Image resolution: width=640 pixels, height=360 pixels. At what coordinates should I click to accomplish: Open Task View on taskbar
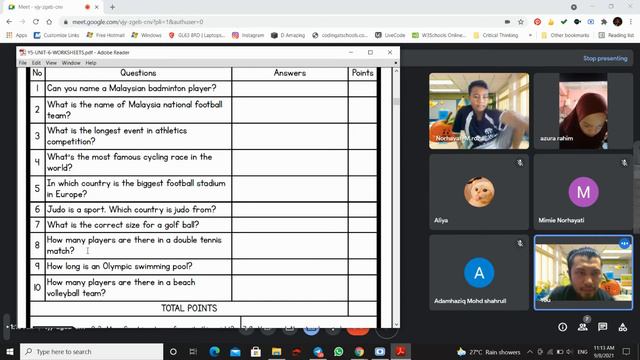(193, 351)
